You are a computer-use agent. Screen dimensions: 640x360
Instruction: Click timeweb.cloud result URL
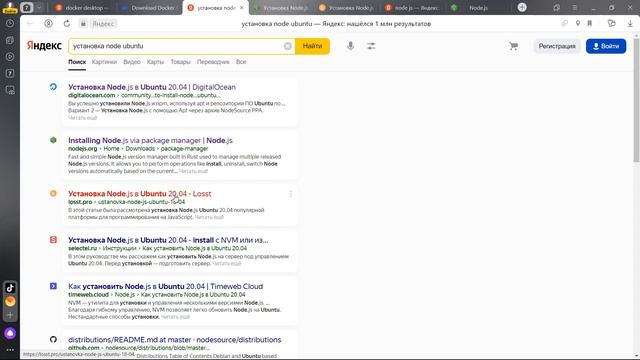pyautogui.click(x=88, y=295)
